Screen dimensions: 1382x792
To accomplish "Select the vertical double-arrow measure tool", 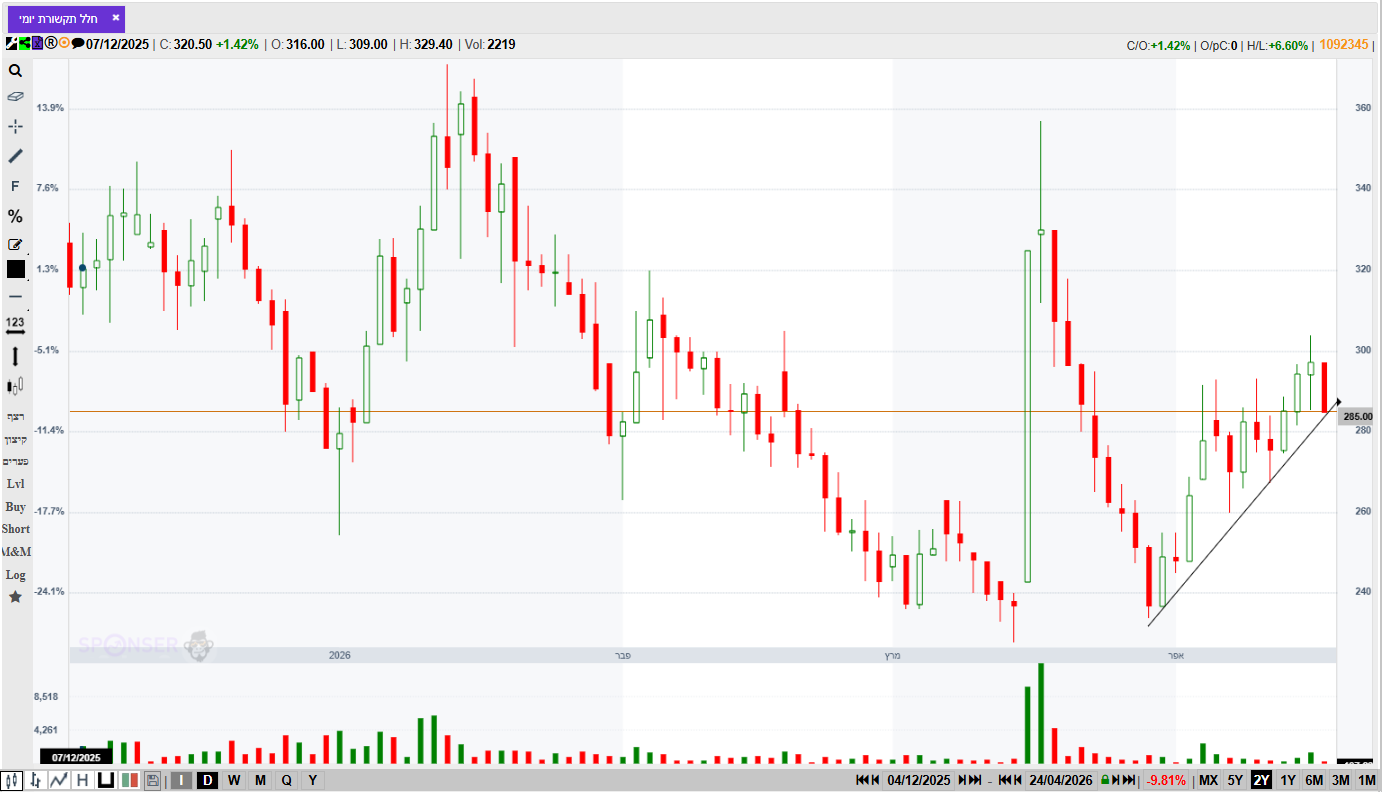I will 15,356.
